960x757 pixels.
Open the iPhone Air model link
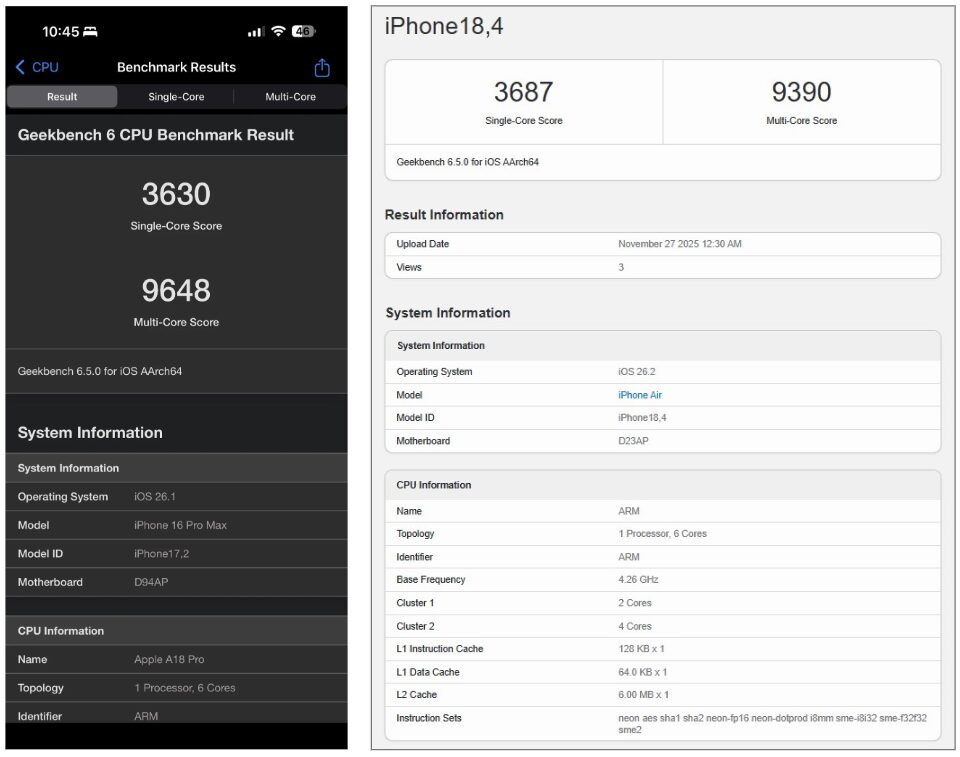click(640, 395)
